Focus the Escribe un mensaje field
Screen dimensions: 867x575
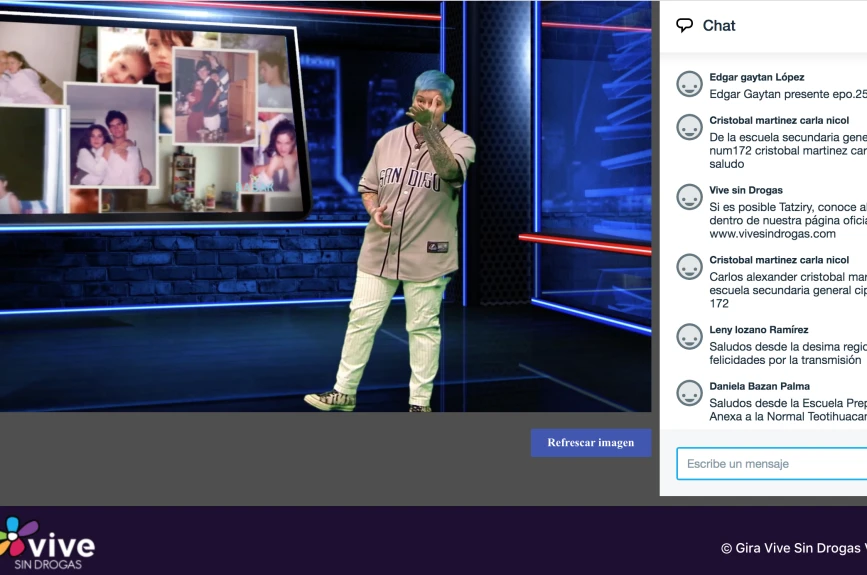pyautogui.click(x=771, y=464)
